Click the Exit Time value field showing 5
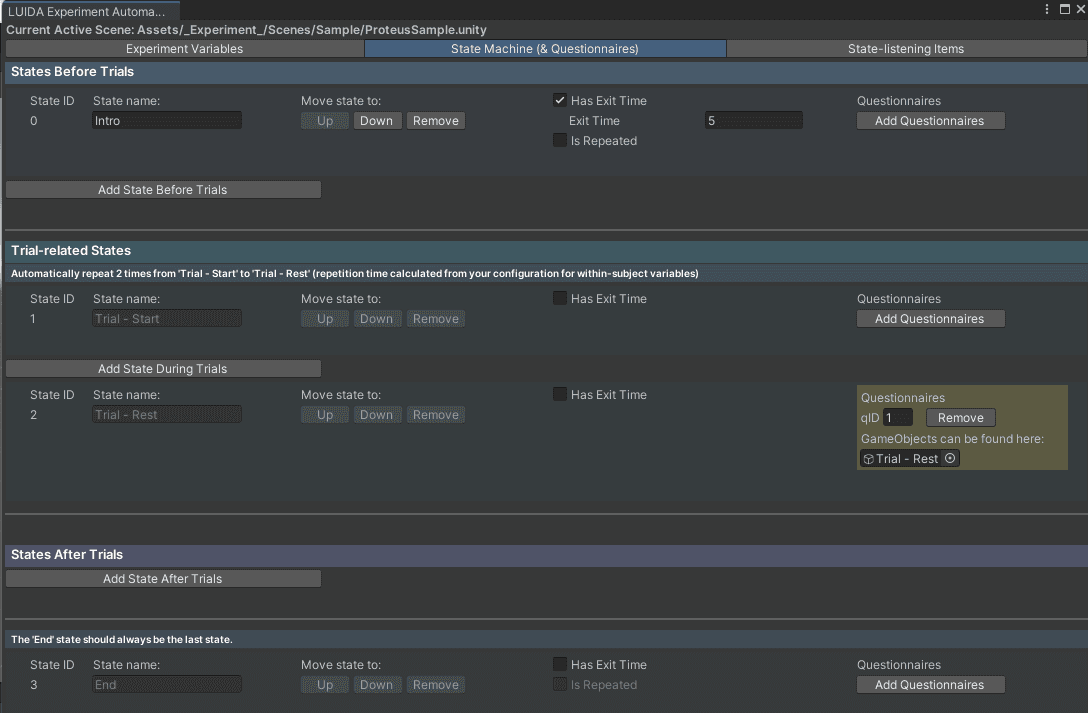Viewport: 1088px width, 713px height. point(754,121)
